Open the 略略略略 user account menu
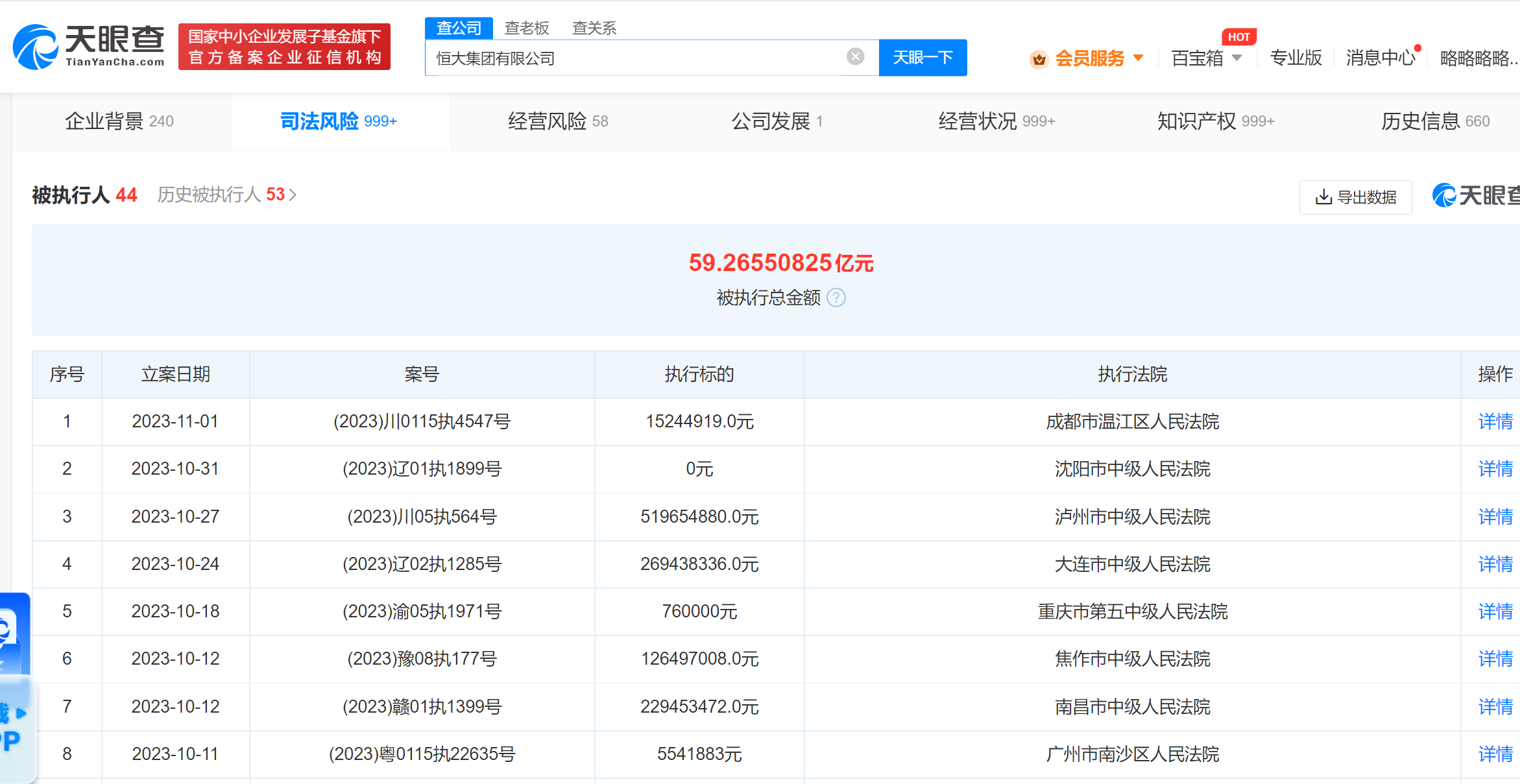Viewport: 1520px width, 784px height. [1479, 58]
